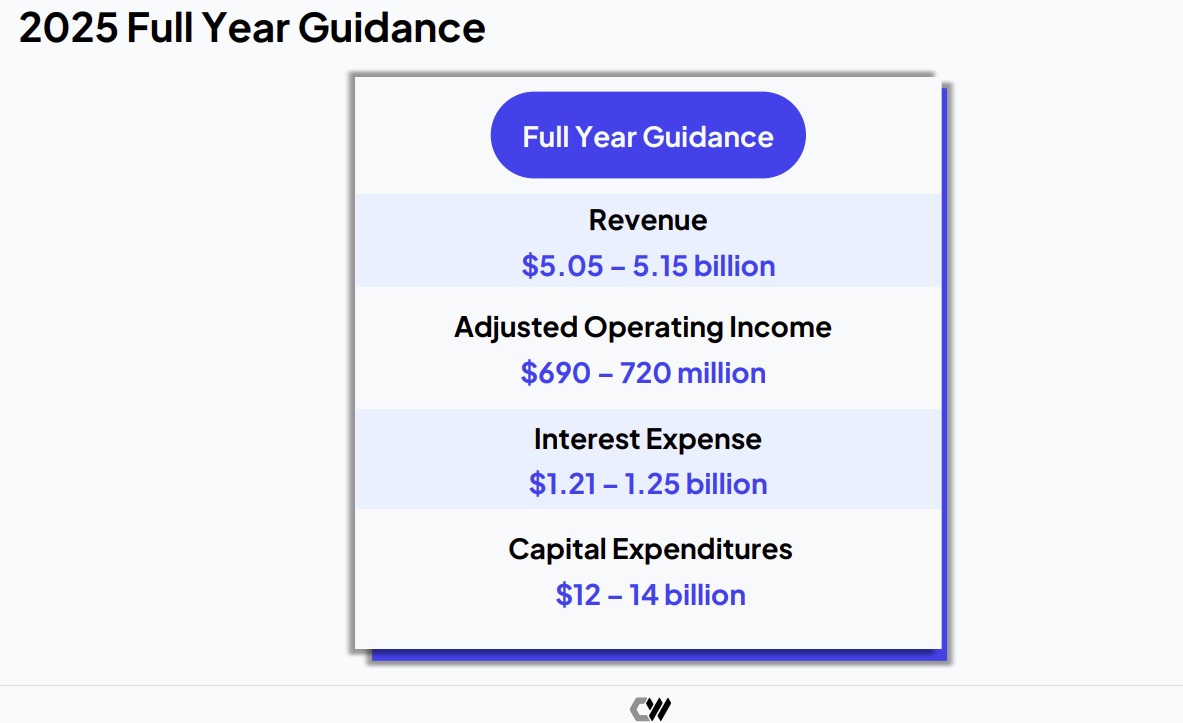This screenshot has height=723, width=1183.
Task: Click the slide title '2025 Full Year Guidance'
Action: pos(252,28)
